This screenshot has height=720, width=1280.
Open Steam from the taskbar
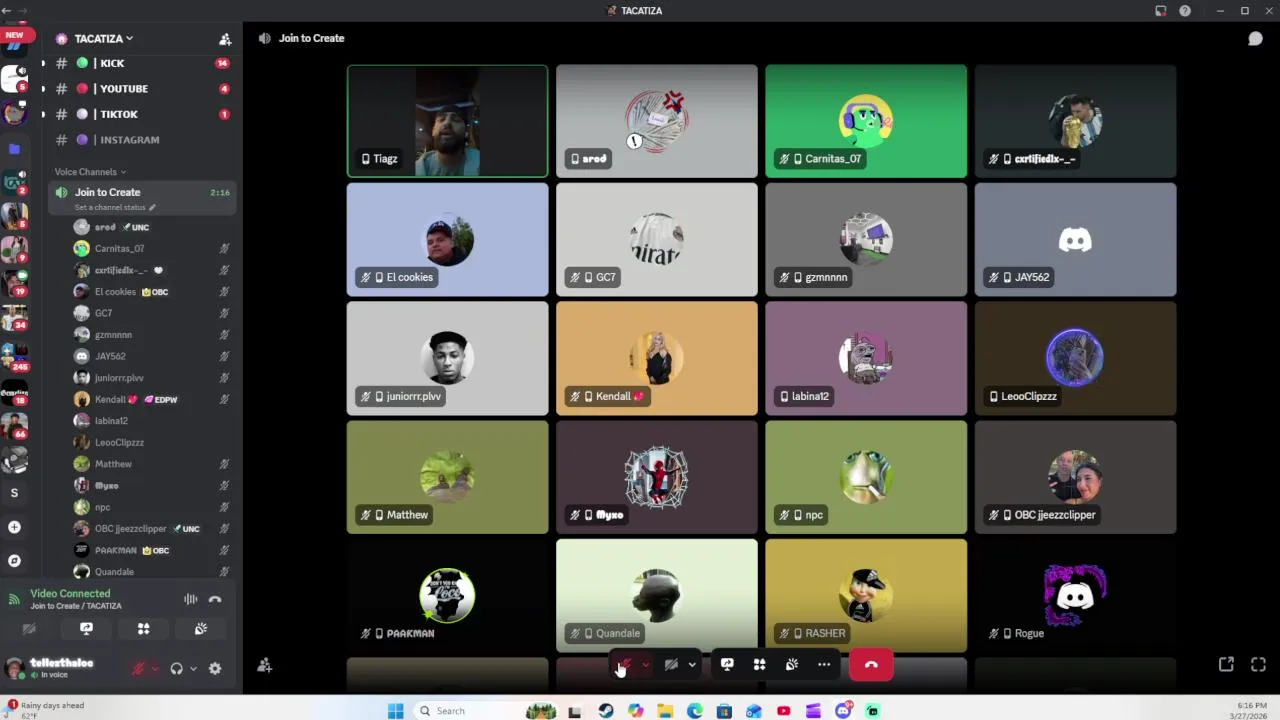click(x=605, y=711)
